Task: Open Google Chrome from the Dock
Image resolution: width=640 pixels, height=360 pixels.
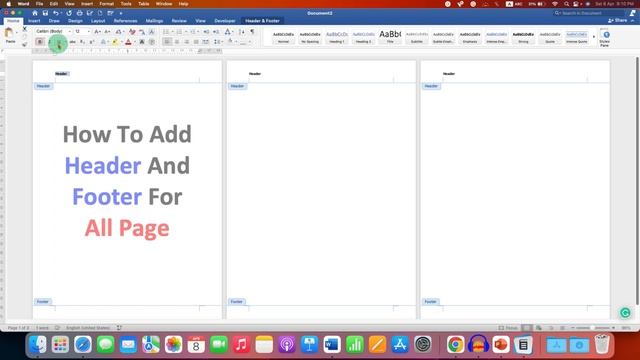Action: (455, 345)
